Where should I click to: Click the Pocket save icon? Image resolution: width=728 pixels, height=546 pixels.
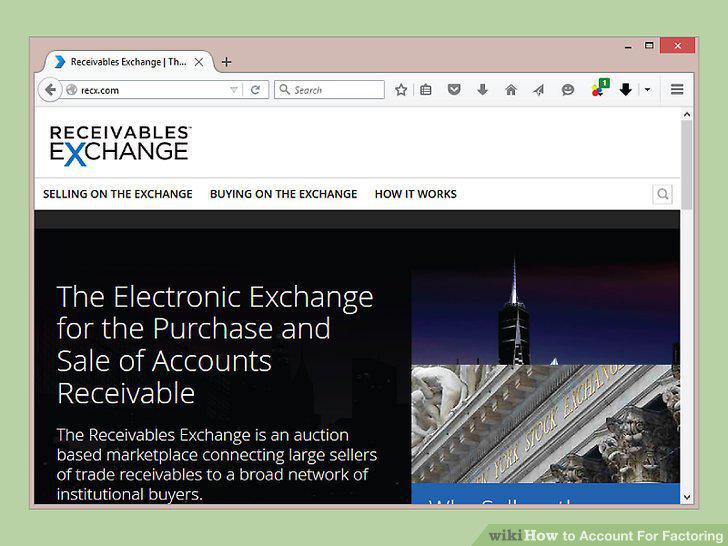(x=454, y=89)
